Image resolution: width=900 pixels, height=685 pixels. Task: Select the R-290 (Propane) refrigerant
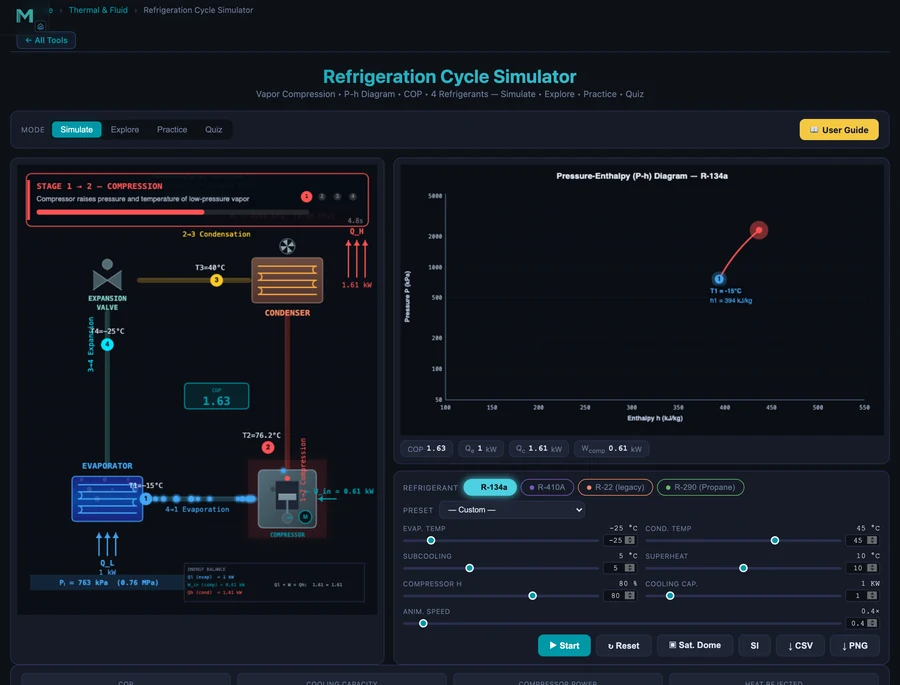[700, 487]
